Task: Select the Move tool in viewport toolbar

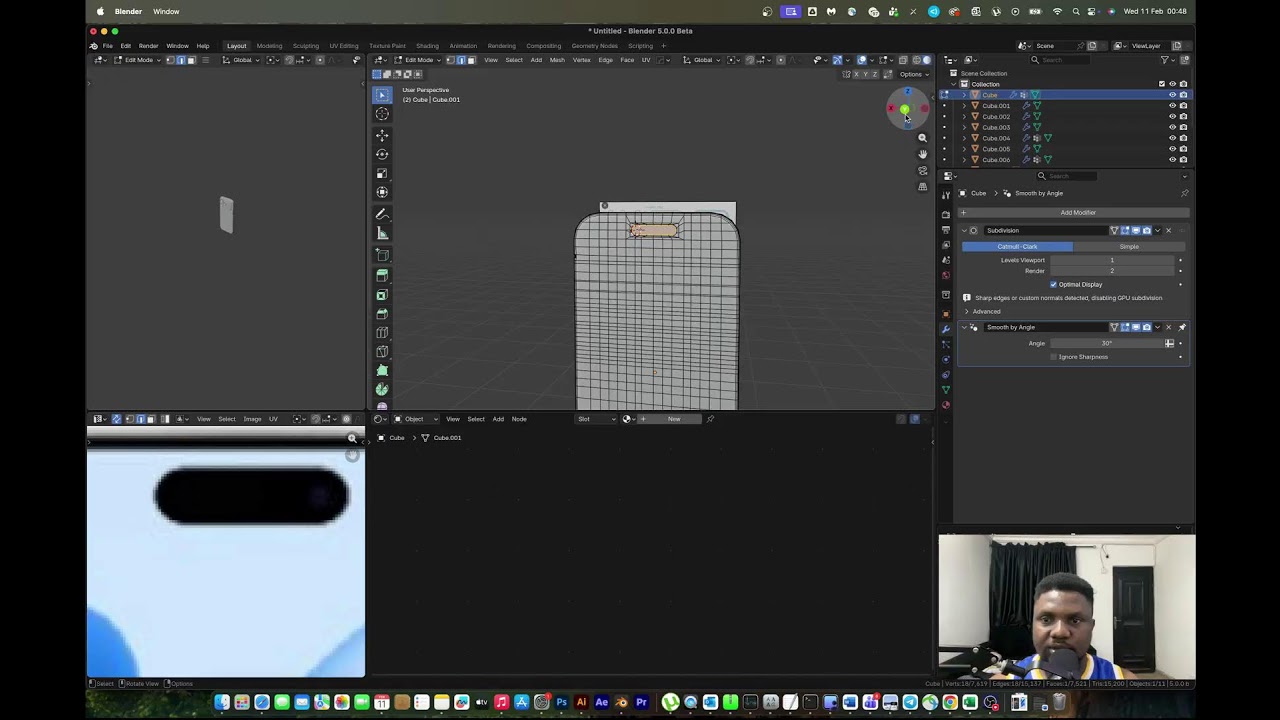Action: pyautogui.click(x=382, y=135)
